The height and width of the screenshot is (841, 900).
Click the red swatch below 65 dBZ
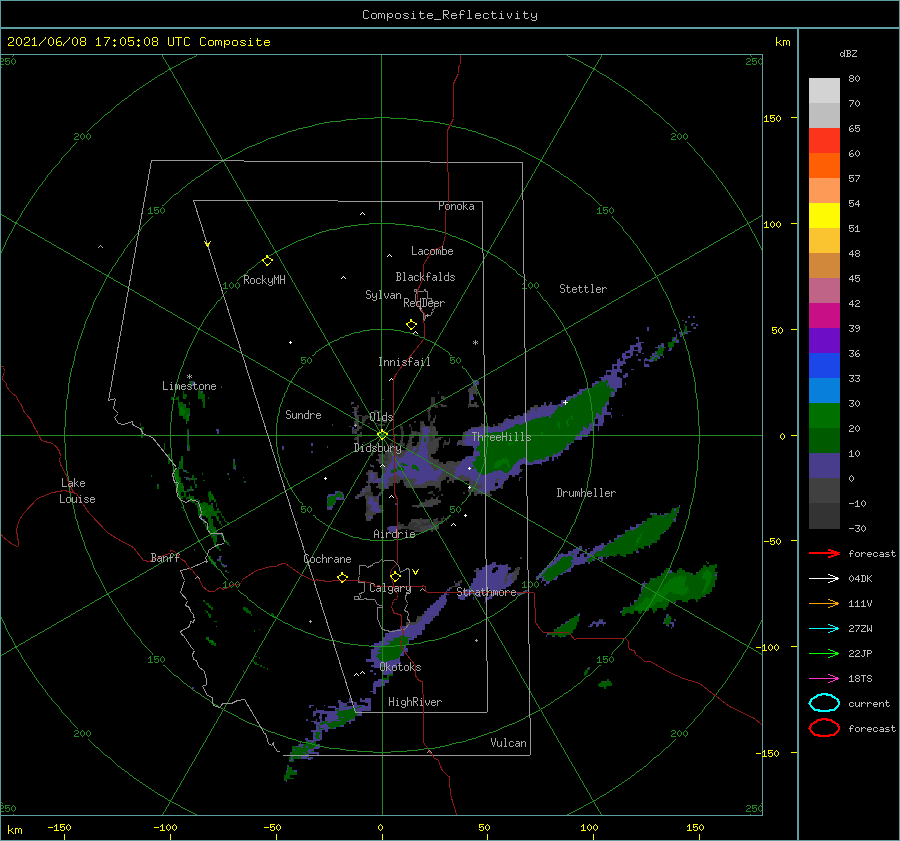[x=824, y=140]
